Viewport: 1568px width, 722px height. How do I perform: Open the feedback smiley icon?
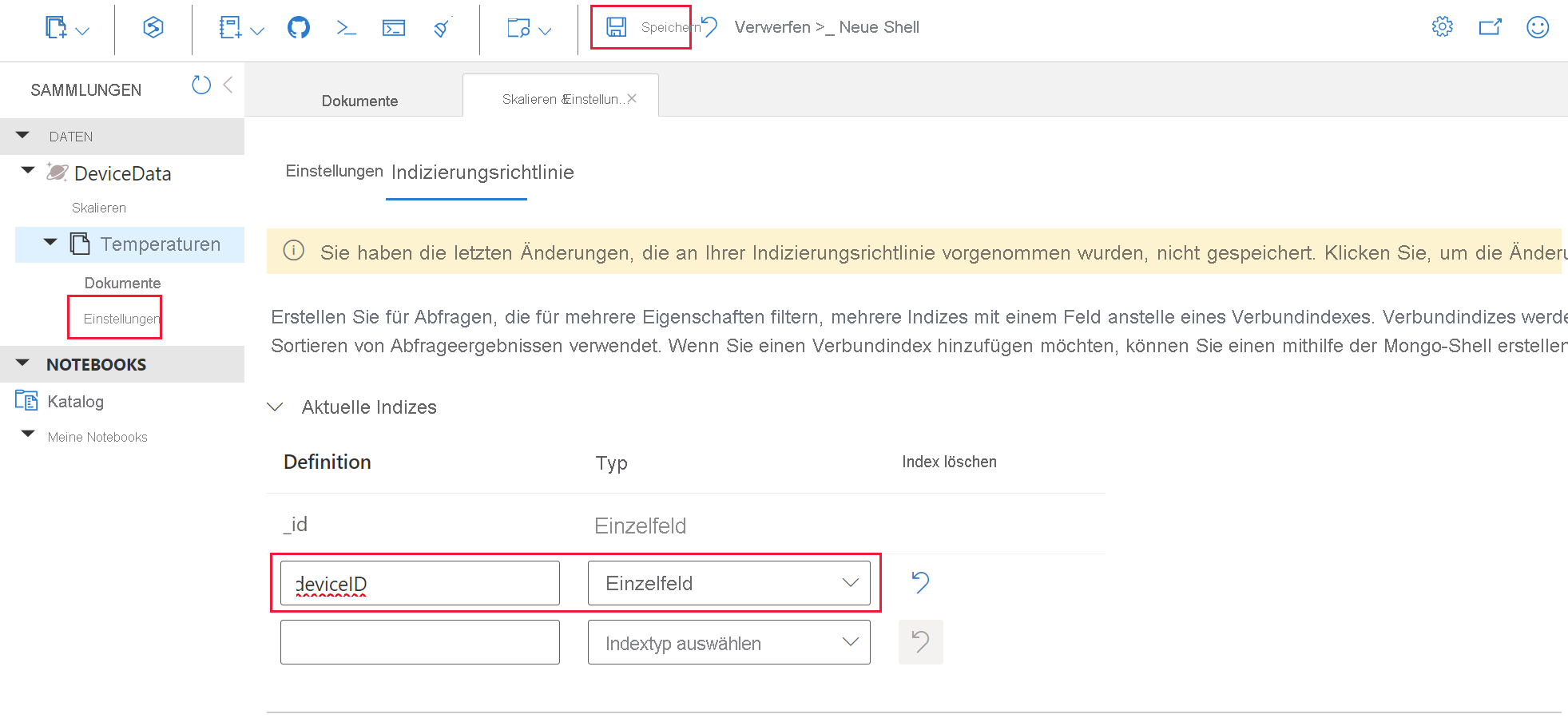[x=1537, y=26]
